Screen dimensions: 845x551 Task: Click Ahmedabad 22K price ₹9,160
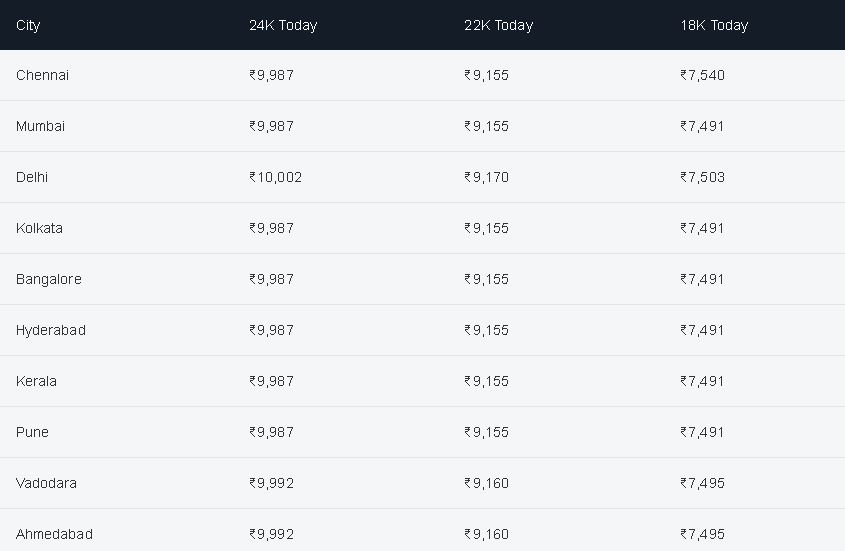point(487,534)
